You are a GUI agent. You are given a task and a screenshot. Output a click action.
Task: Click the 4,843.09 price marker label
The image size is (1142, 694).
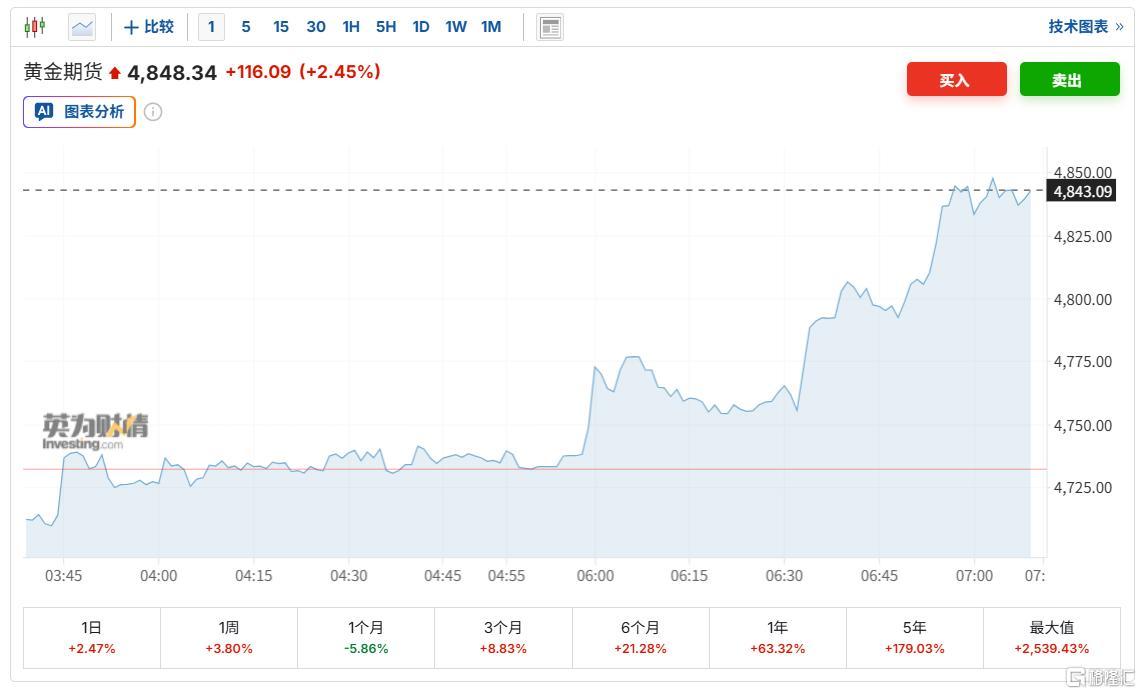[1080, 191]
